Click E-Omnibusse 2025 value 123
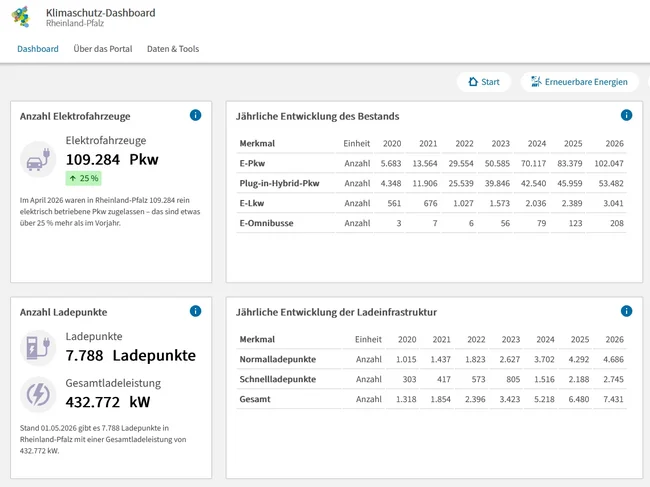Viewport: 650px width, 487px height. click(x=575, y=223)
